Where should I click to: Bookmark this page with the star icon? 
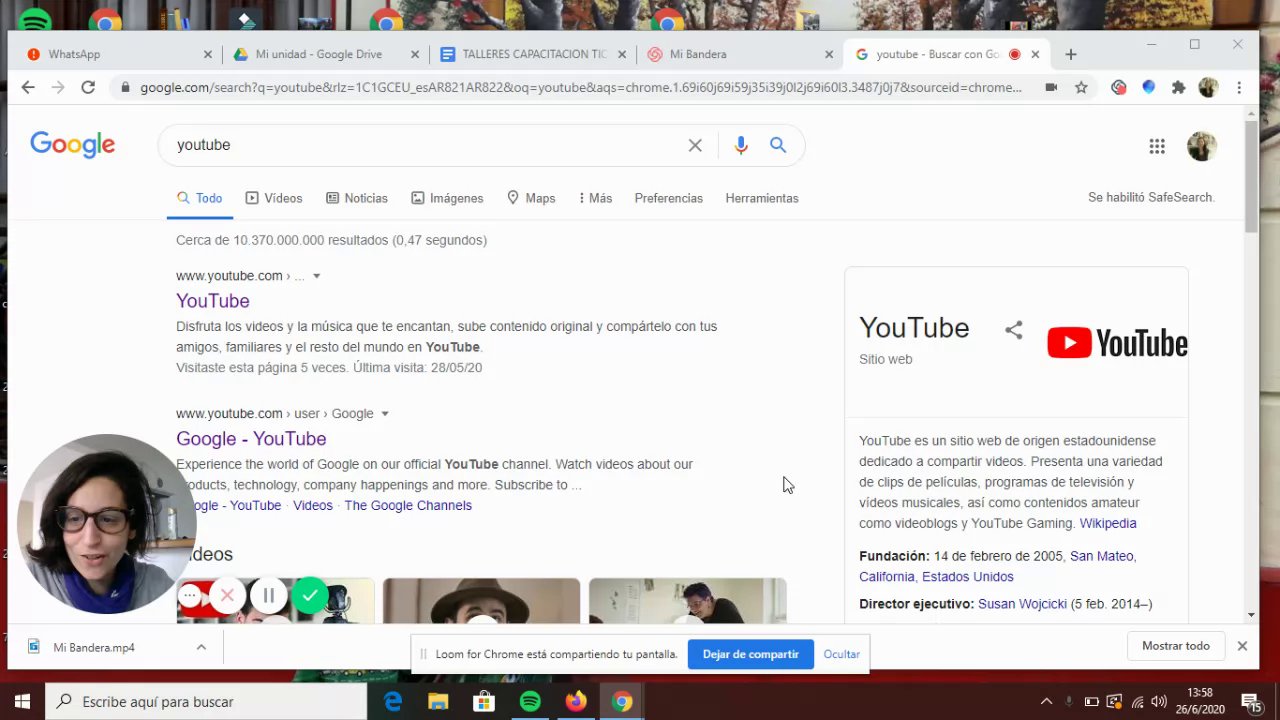pos(1081,88)
